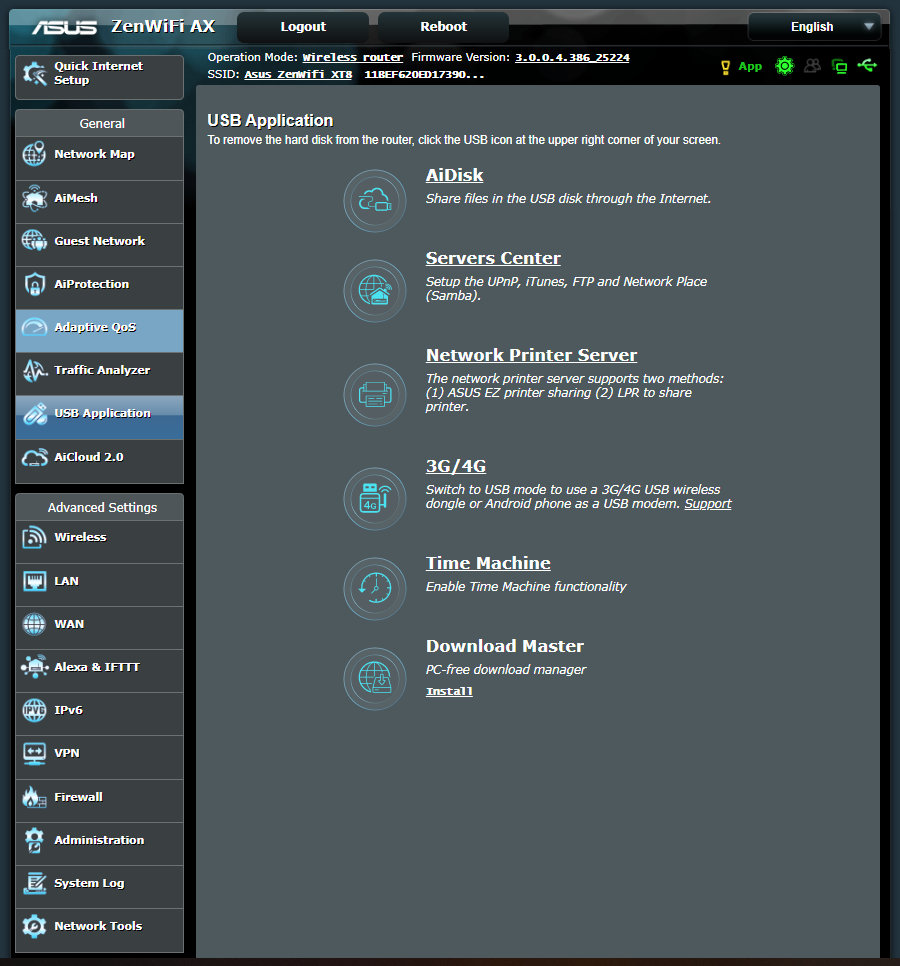This screenshot has height=966, width=900.
Task: Click the Asus_ZenWifi_XT8 SSID link
Action: [298, 75]
